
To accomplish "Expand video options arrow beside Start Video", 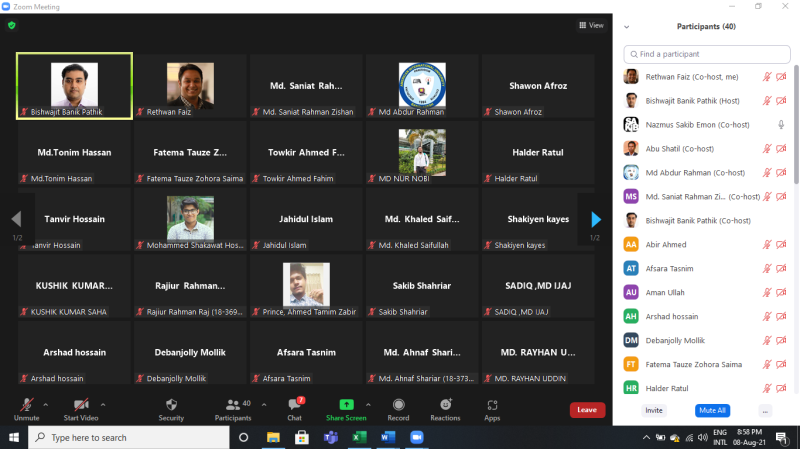I will coord(103,403).
